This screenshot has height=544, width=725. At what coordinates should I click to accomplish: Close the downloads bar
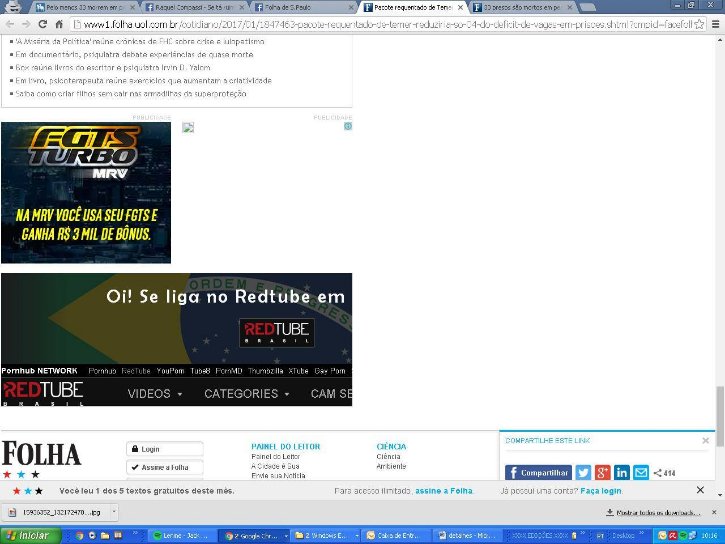tap(714, 512)
